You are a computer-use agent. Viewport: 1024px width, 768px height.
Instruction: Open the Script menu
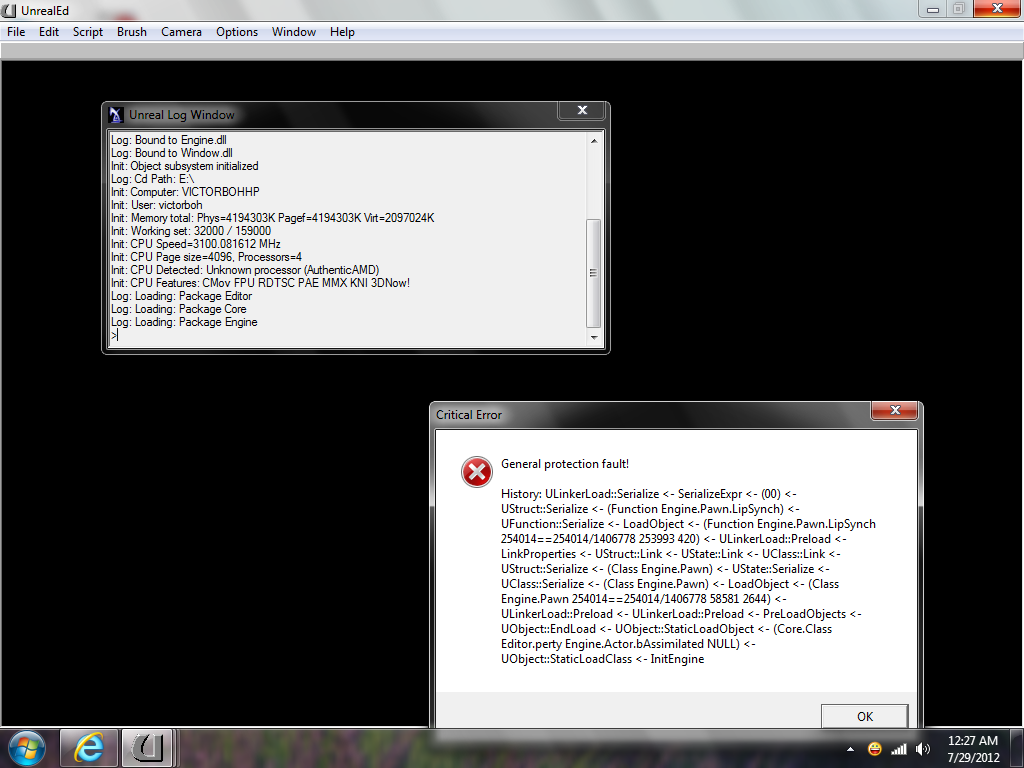pyautogui.click(x=88, y=32)
